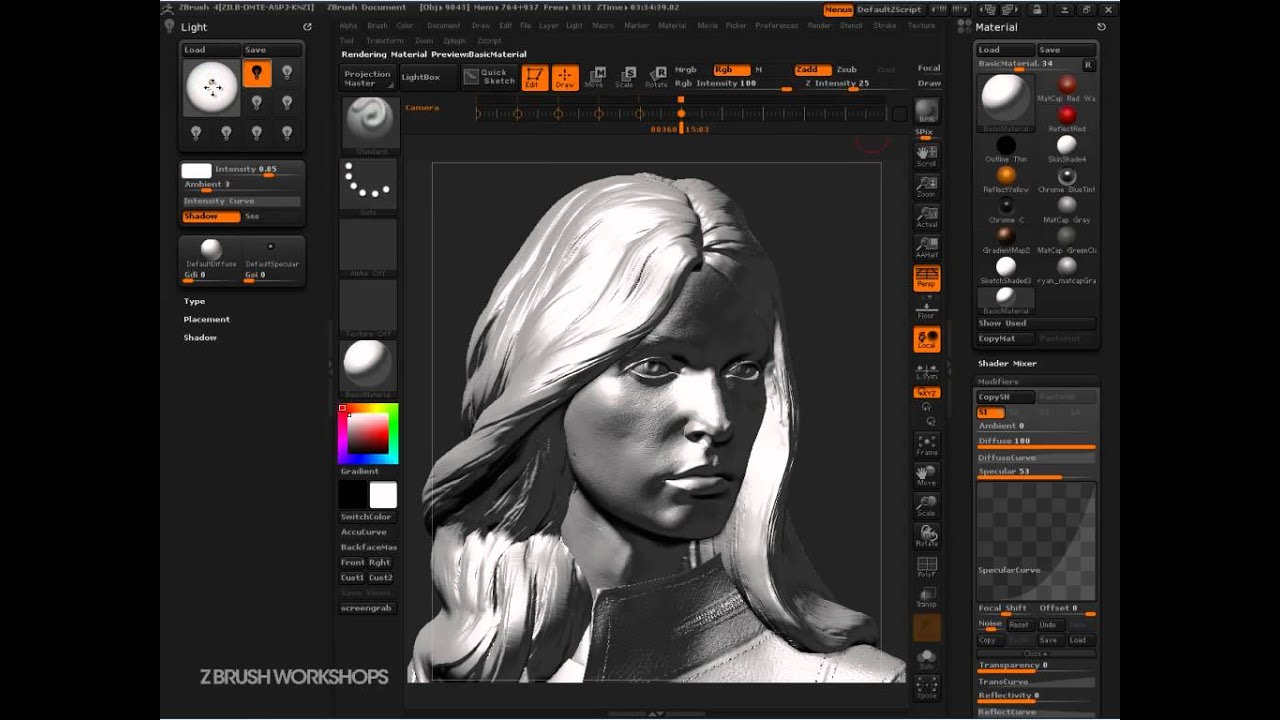Toggle the selected orange light bulb
This screenshot has width=1280, height=720.
(x=257, y=73)
